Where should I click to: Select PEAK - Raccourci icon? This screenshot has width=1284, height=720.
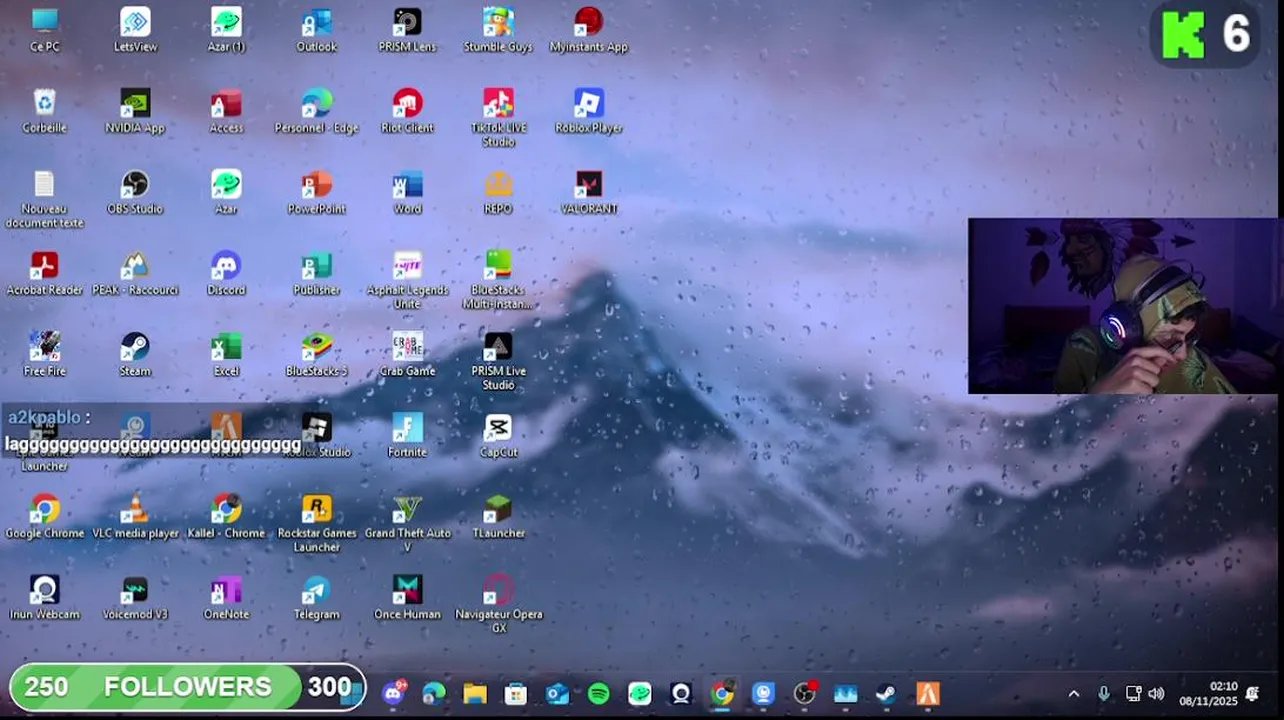(x=135, y=272)
